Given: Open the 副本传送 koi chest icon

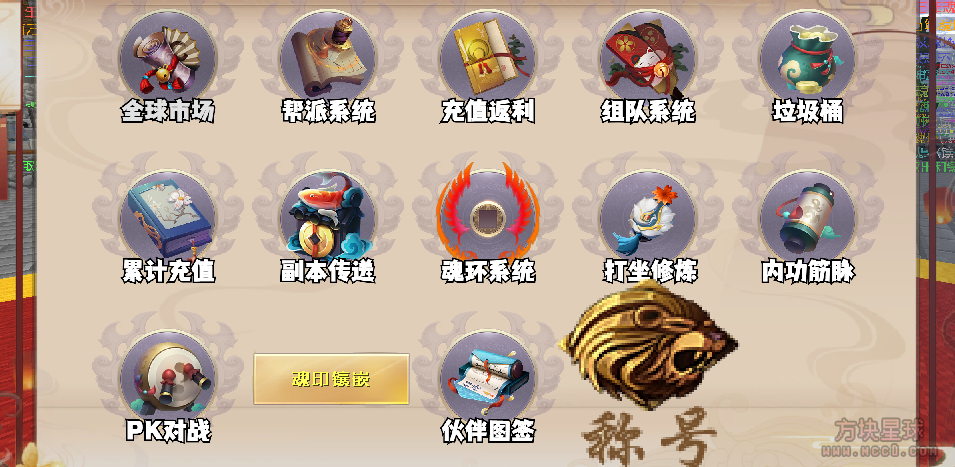Looking at the screenshot, I should click(328, 219).
